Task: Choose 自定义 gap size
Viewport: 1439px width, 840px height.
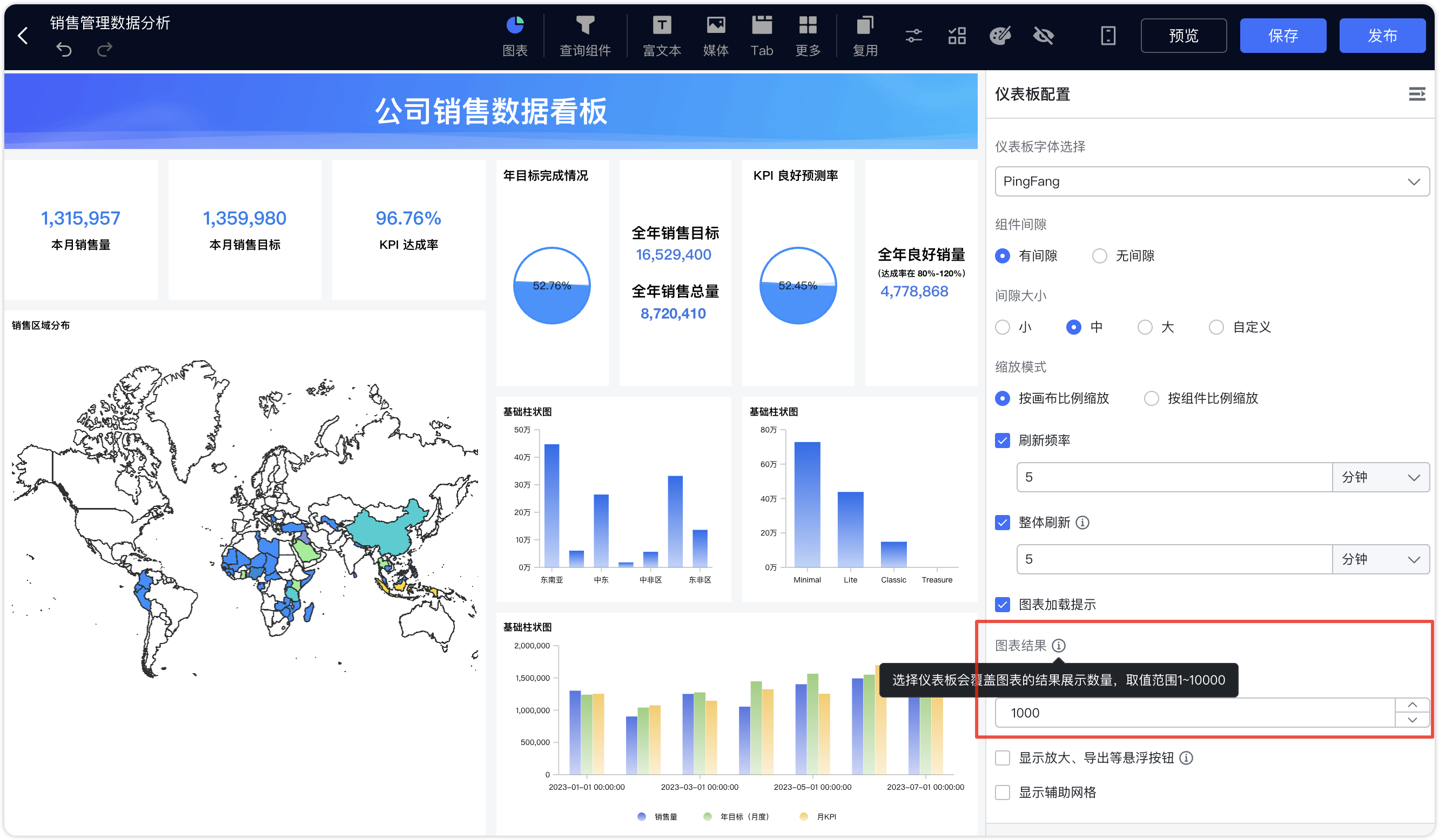Action: point(1216,327)
